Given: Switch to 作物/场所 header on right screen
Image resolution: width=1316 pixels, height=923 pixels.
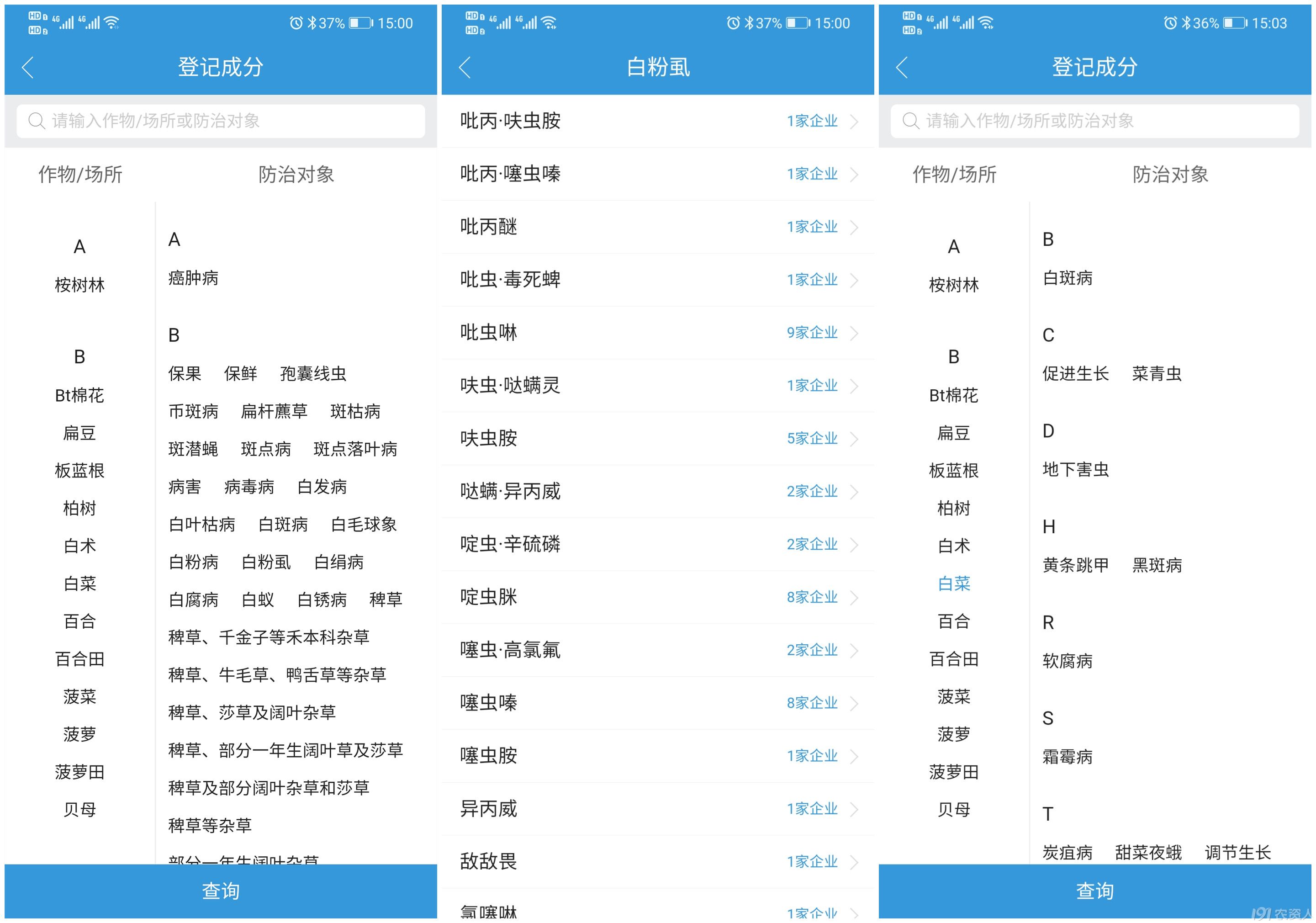Looking at the screenshot, I should pyautogui.click(x=954, y=174).
